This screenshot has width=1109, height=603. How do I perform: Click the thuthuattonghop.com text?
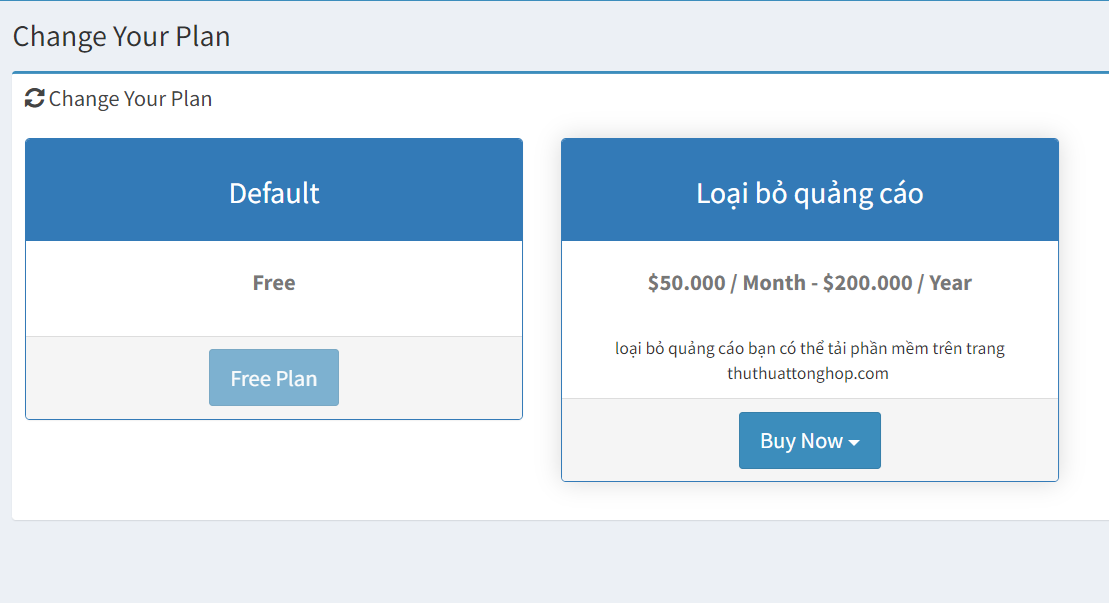[809, 374]
